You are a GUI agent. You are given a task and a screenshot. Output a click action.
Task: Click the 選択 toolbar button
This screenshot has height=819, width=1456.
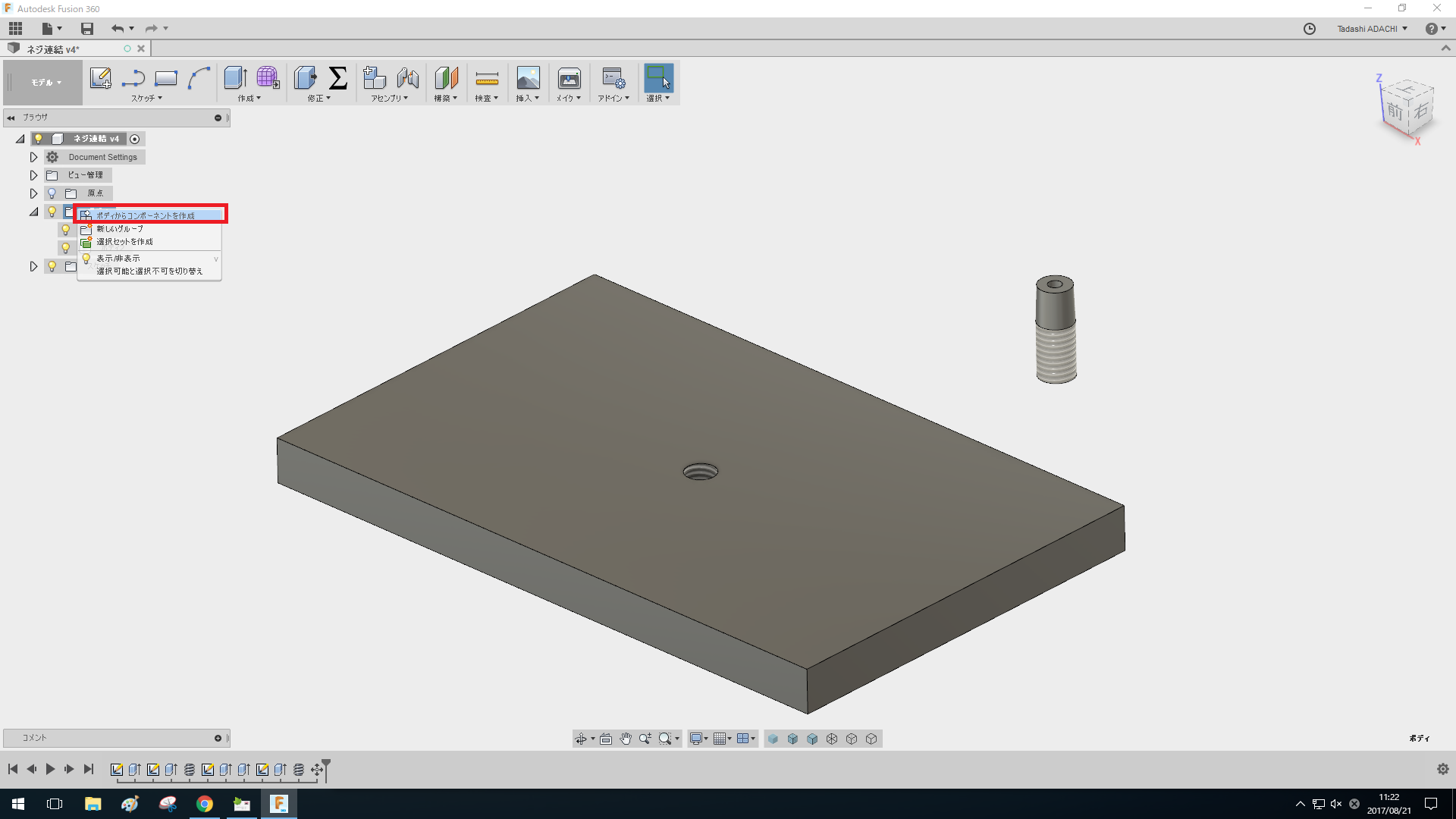click(657, 83)
